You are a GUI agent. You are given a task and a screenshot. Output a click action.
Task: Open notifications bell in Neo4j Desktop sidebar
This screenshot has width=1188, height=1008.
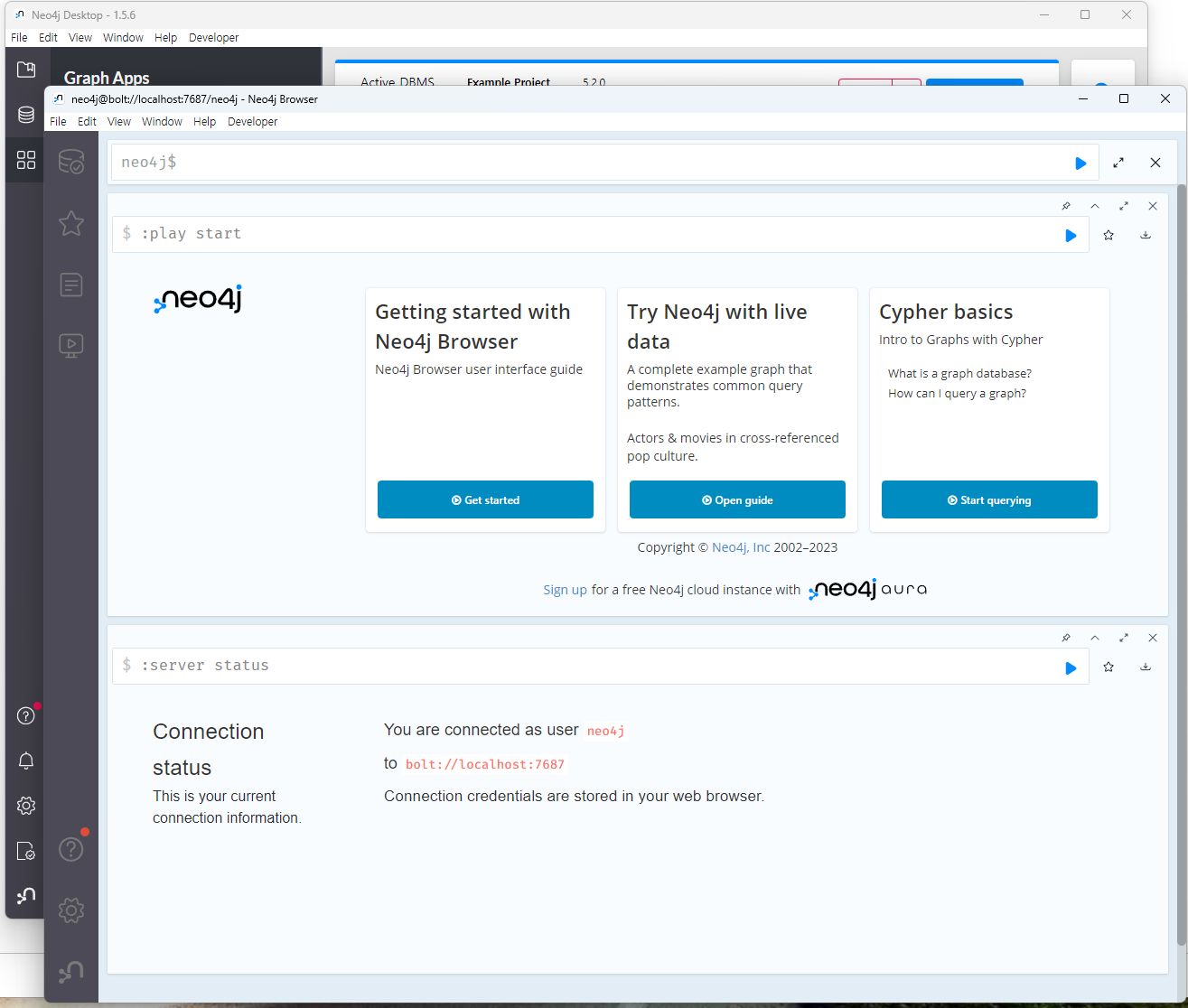coord(26,761)
